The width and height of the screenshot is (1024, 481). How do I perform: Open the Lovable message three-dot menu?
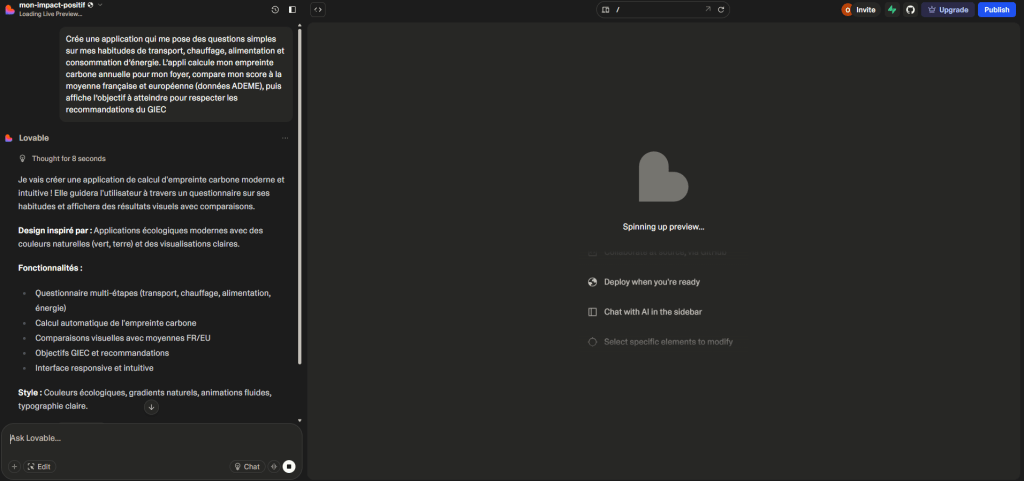click(x=285, y=138)
